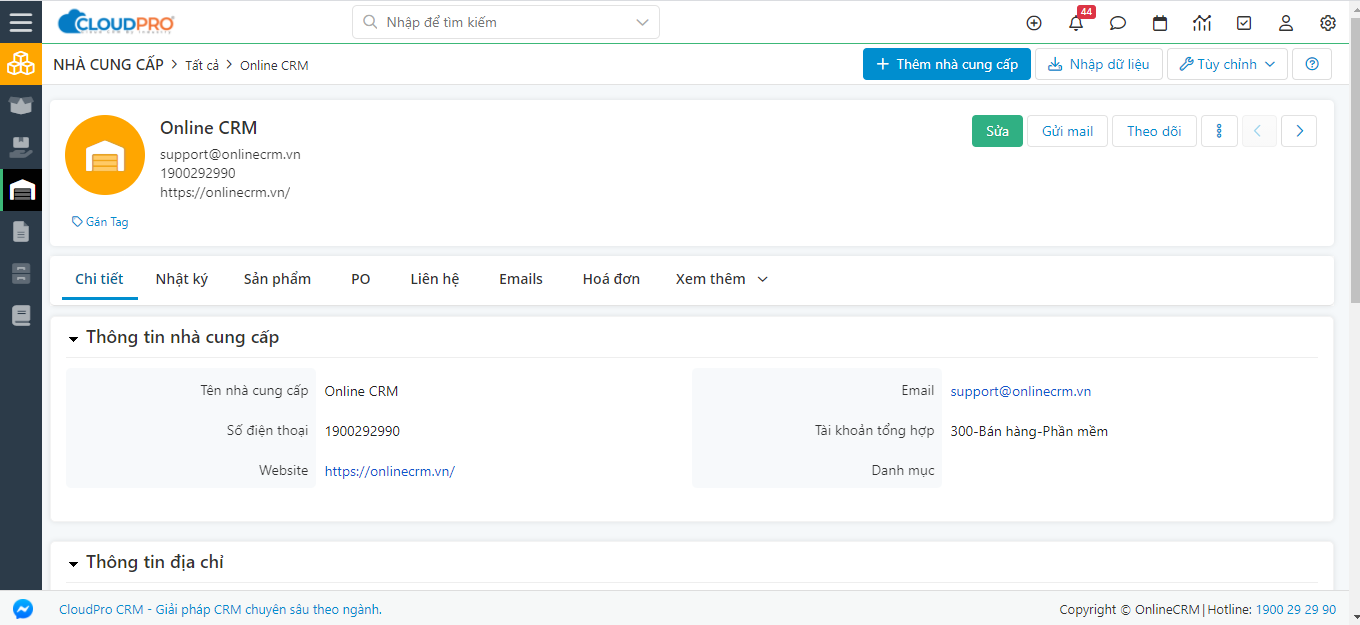This screenshot has height=625, width=1360.
Task: Click the Nhập dữ liệu import button
Action: point(1099,64)
